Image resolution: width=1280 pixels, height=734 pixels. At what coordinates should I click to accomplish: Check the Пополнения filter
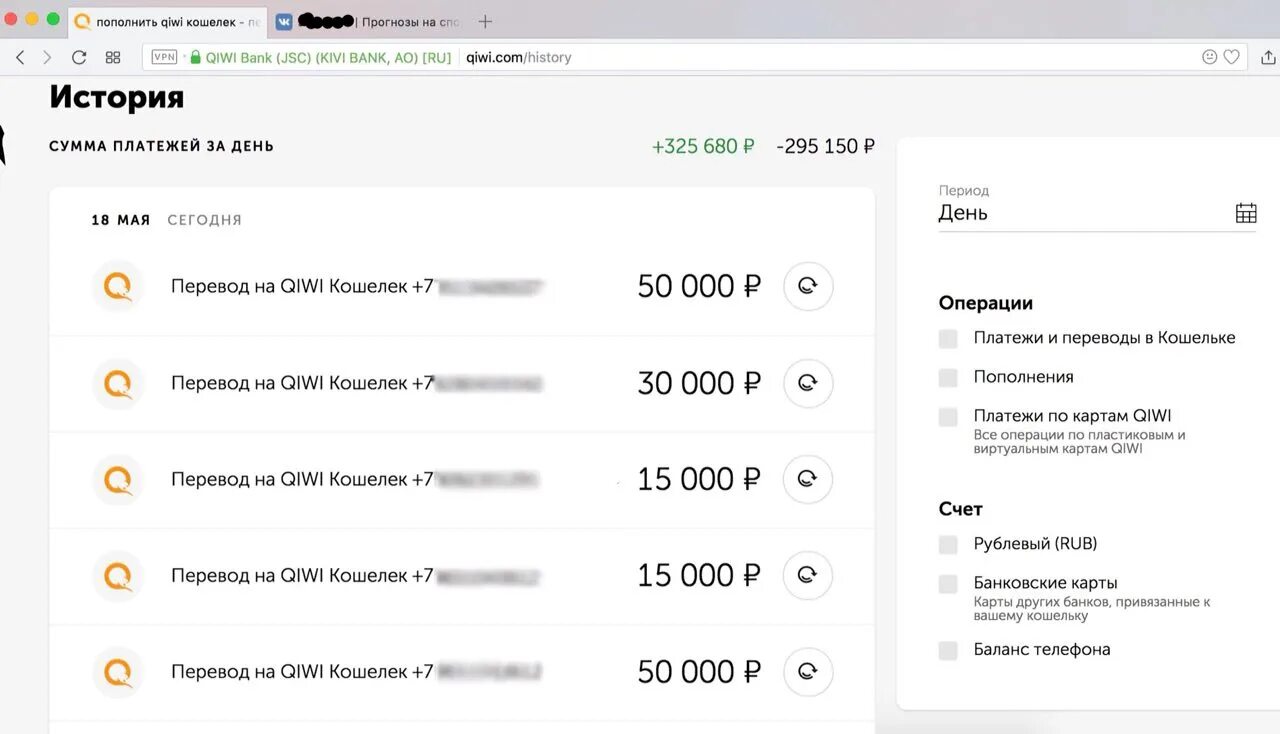pyautogui.click(x=948, y=377)
